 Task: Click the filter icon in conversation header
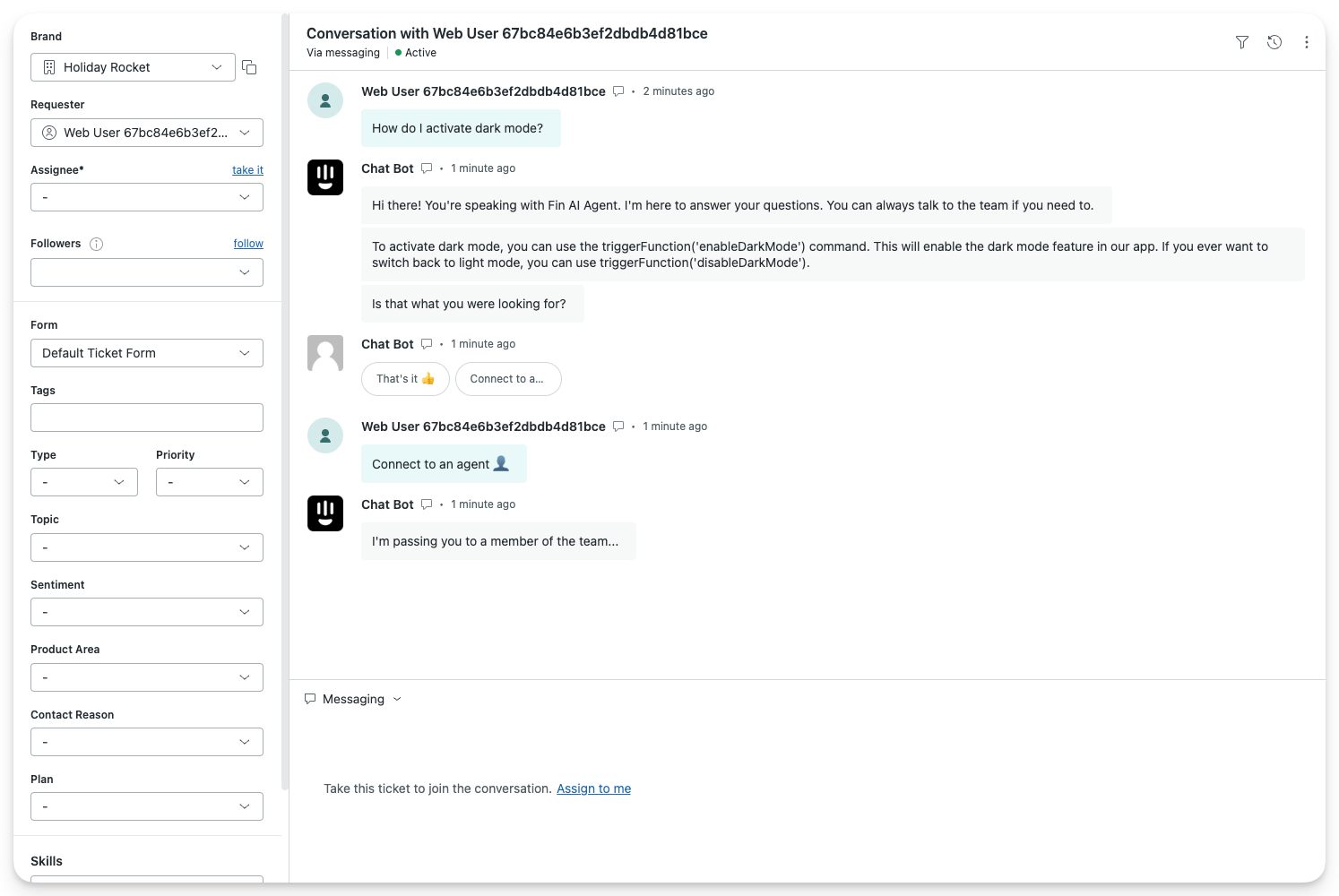coord(1241,42)
